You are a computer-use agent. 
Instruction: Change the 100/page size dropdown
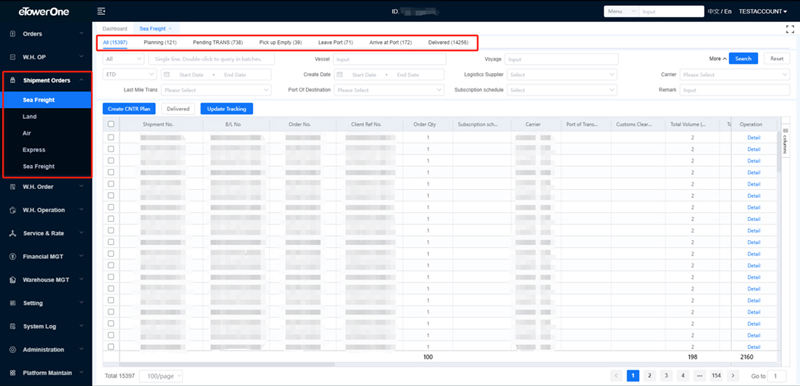click(161, 376)
